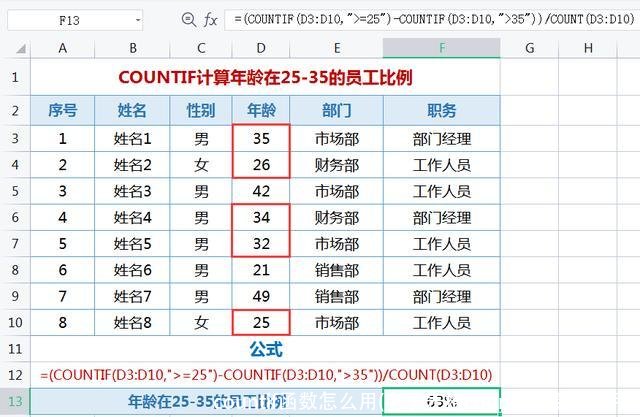The image size is (640, 417).
Task: Select row 8 header
Action: (x=15, y=270)
